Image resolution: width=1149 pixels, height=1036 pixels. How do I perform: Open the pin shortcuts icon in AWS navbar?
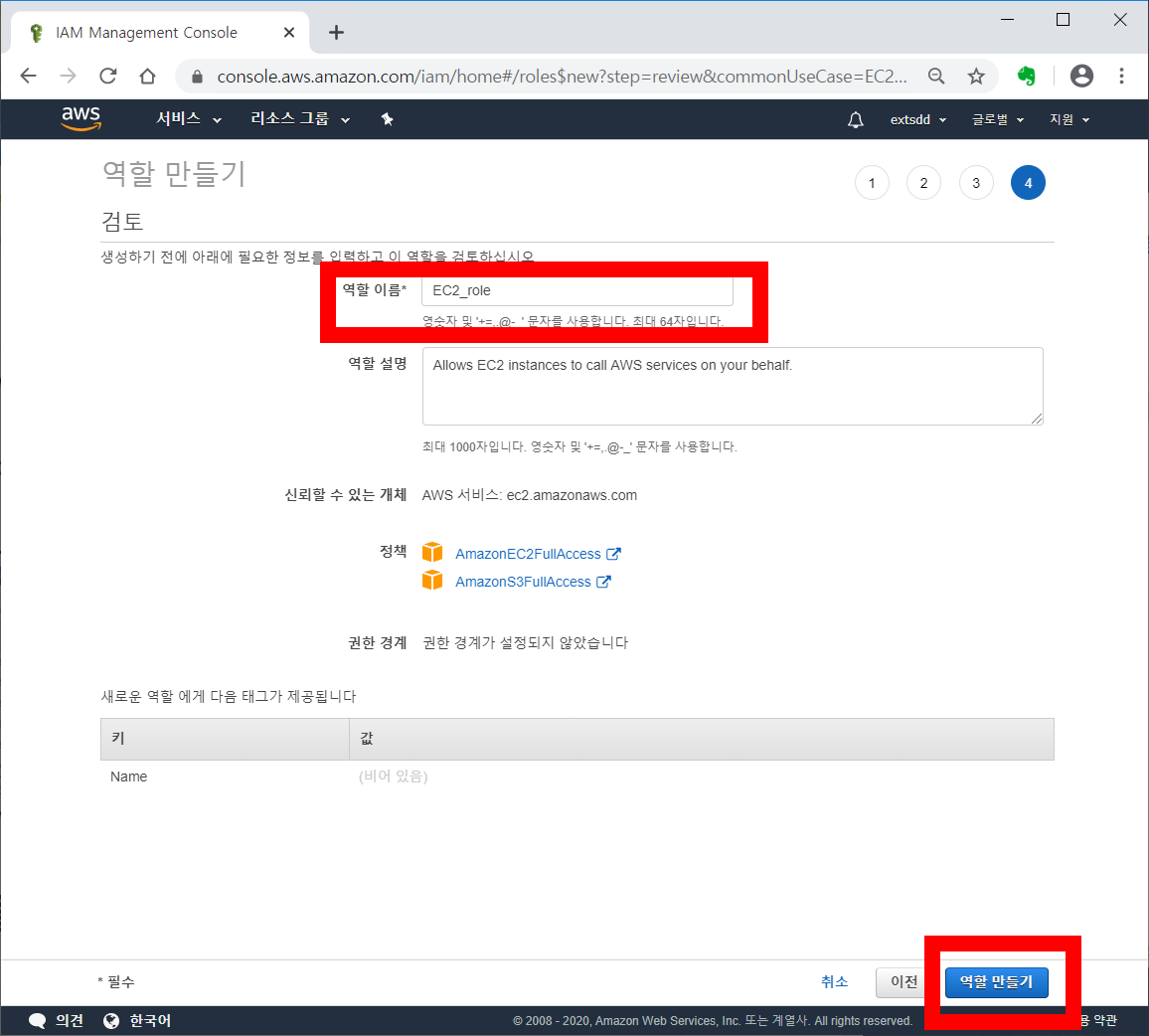pyautogui.click(x=387, y=119)
